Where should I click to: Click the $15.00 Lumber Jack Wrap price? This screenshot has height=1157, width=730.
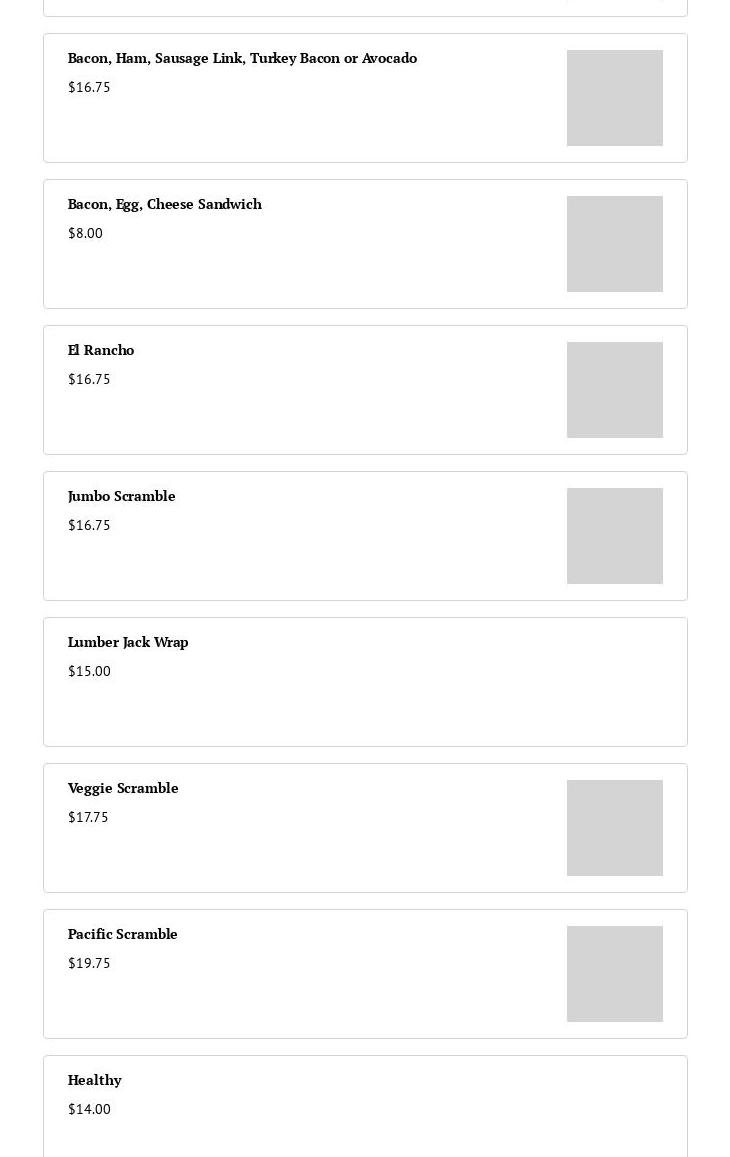pos(89,671)
